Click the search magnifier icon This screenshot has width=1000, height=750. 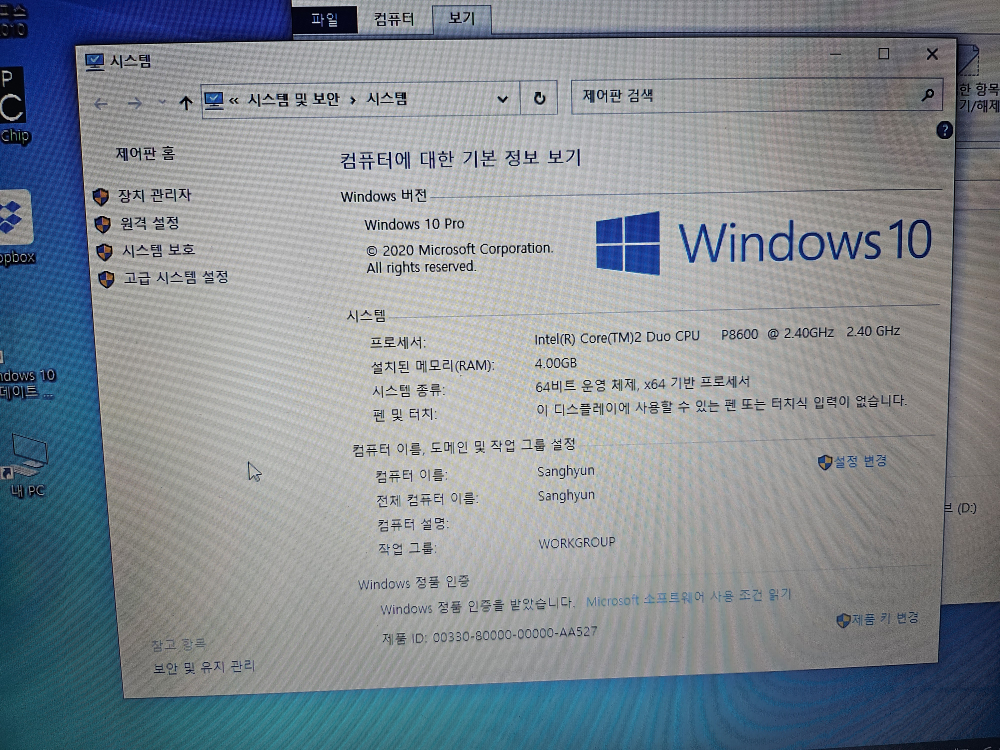point(927,96)
